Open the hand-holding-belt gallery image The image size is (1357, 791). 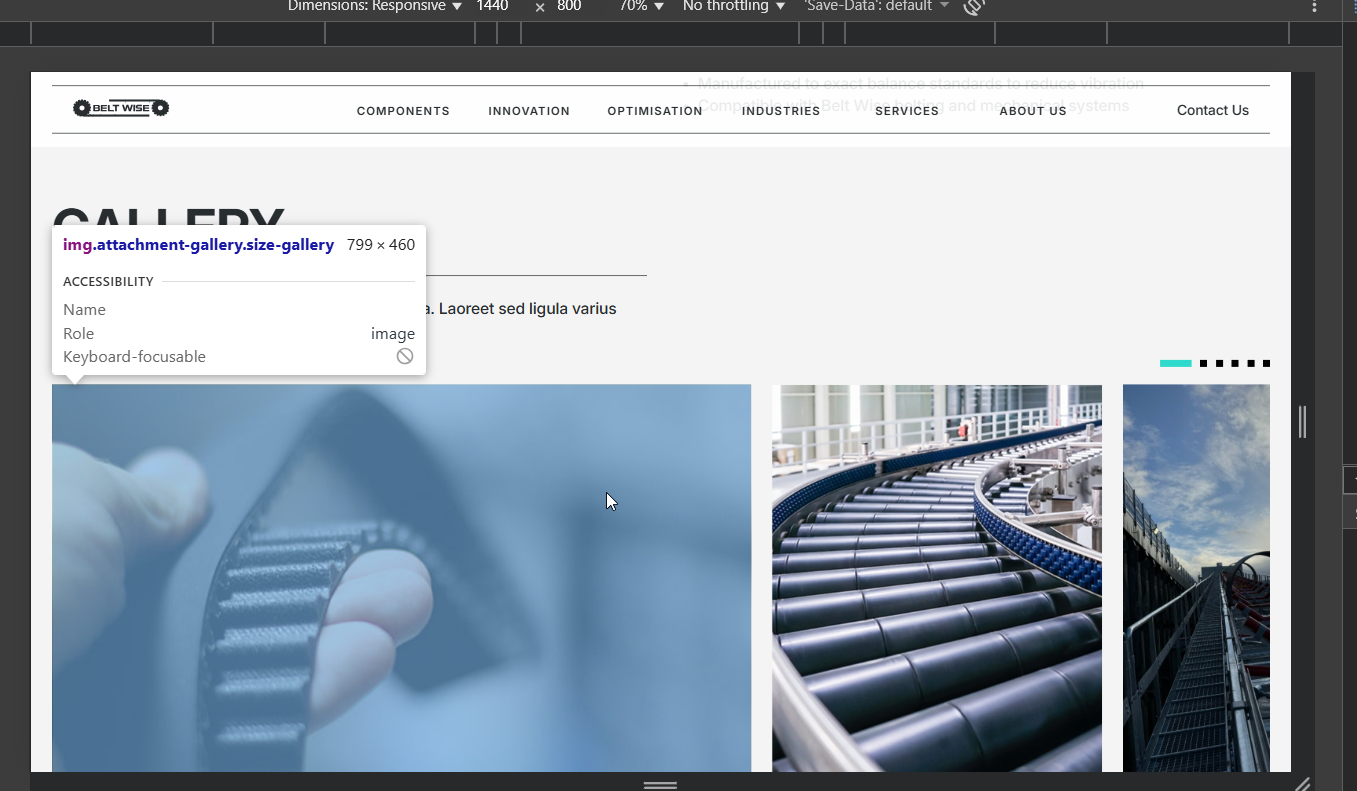(x=401, y=578)
